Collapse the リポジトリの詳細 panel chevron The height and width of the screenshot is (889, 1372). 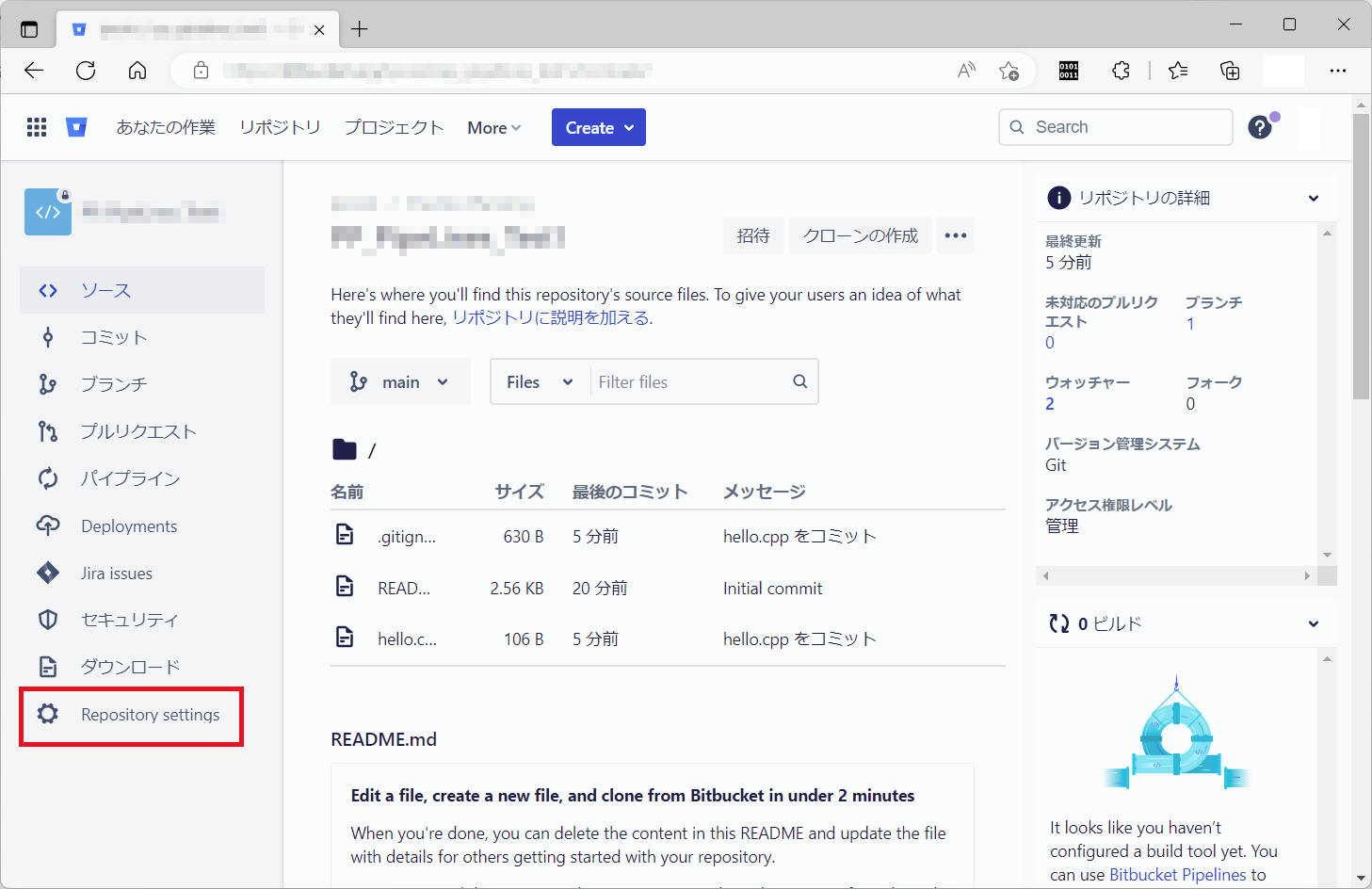coord(1314,198)
